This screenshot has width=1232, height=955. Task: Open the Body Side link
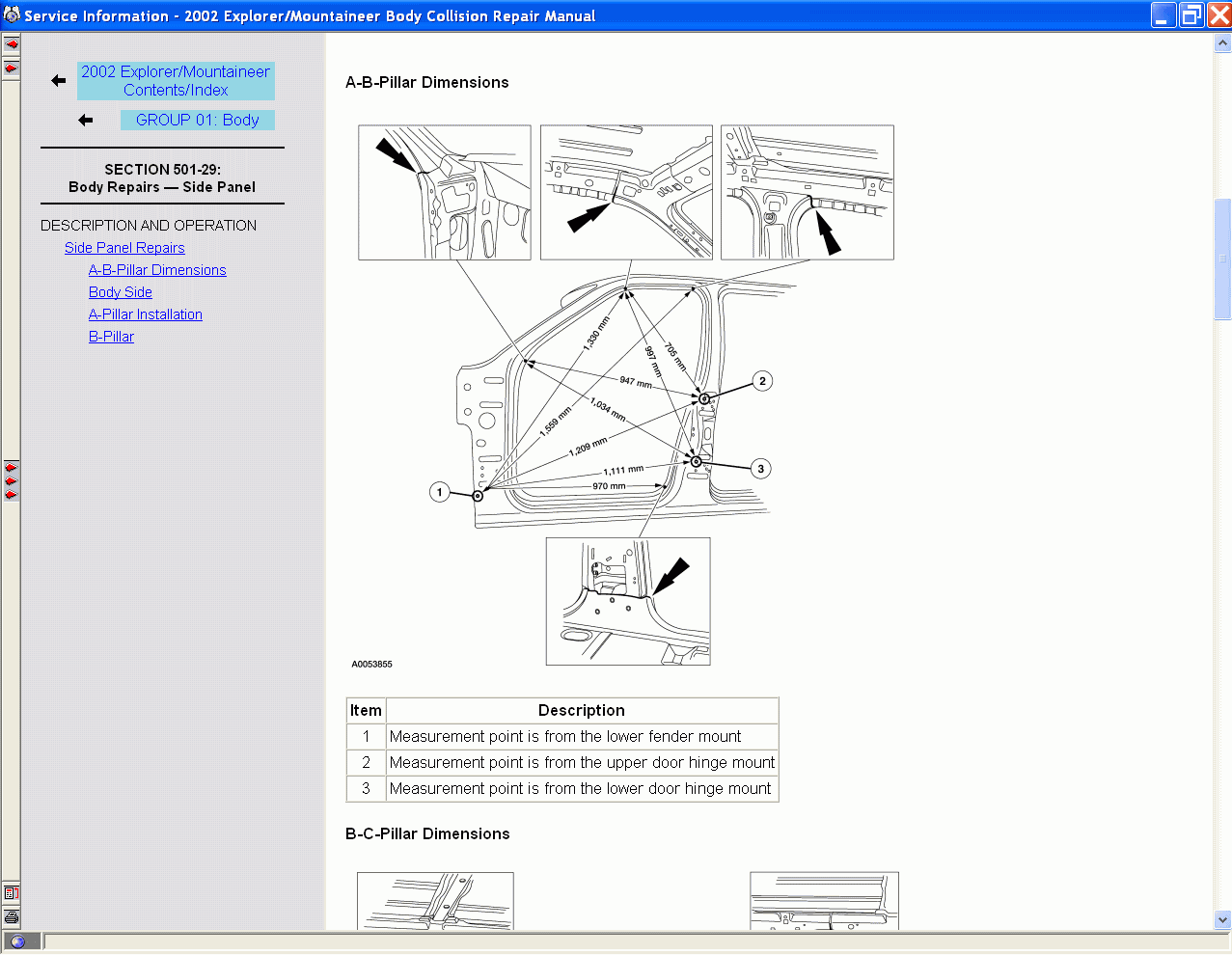121,292
